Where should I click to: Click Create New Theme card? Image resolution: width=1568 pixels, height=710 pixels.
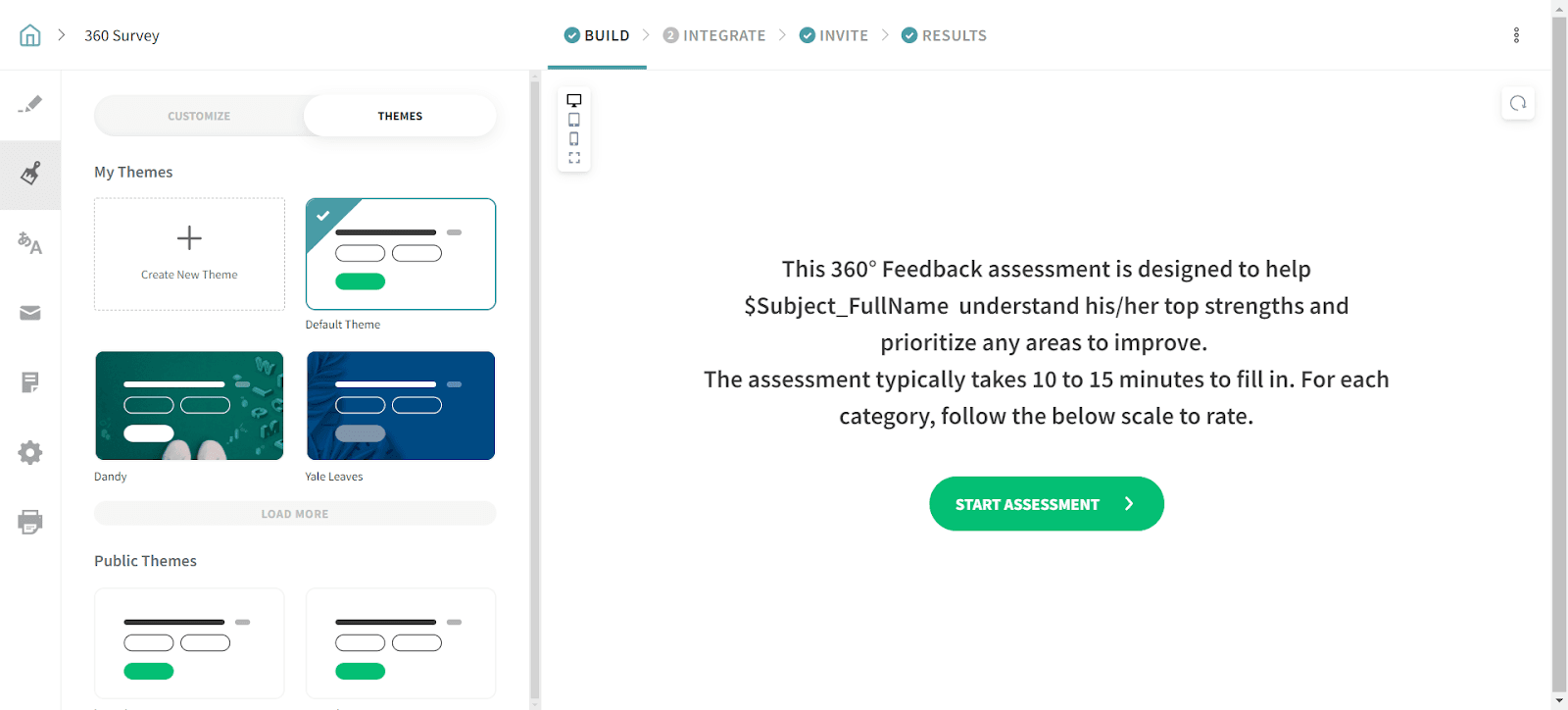[x=189, y=254]
